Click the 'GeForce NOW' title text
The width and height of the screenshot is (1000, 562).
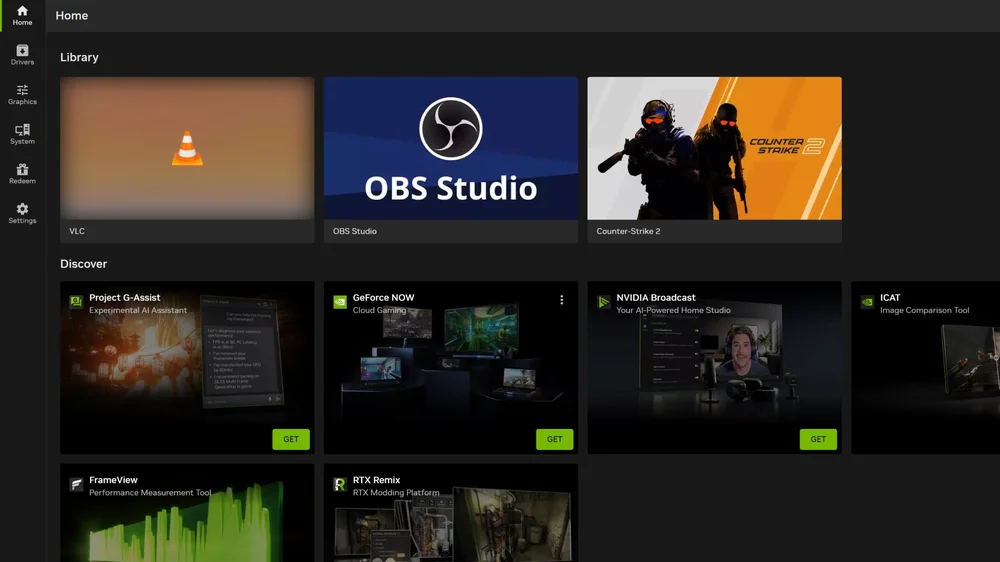pyautogui.click(x=383, y=297)
